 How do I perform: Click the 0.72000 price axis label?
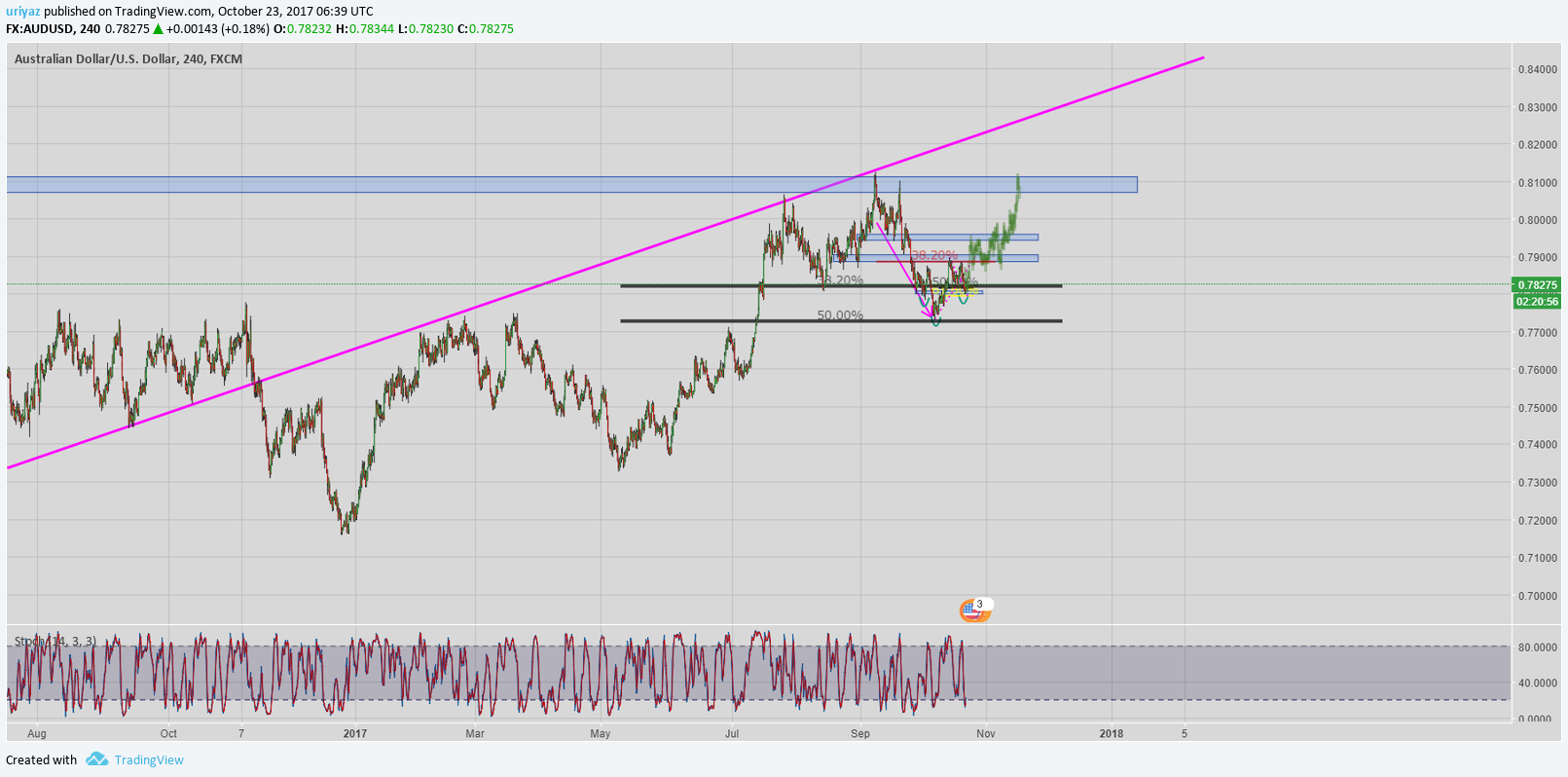click(1537, 521)
